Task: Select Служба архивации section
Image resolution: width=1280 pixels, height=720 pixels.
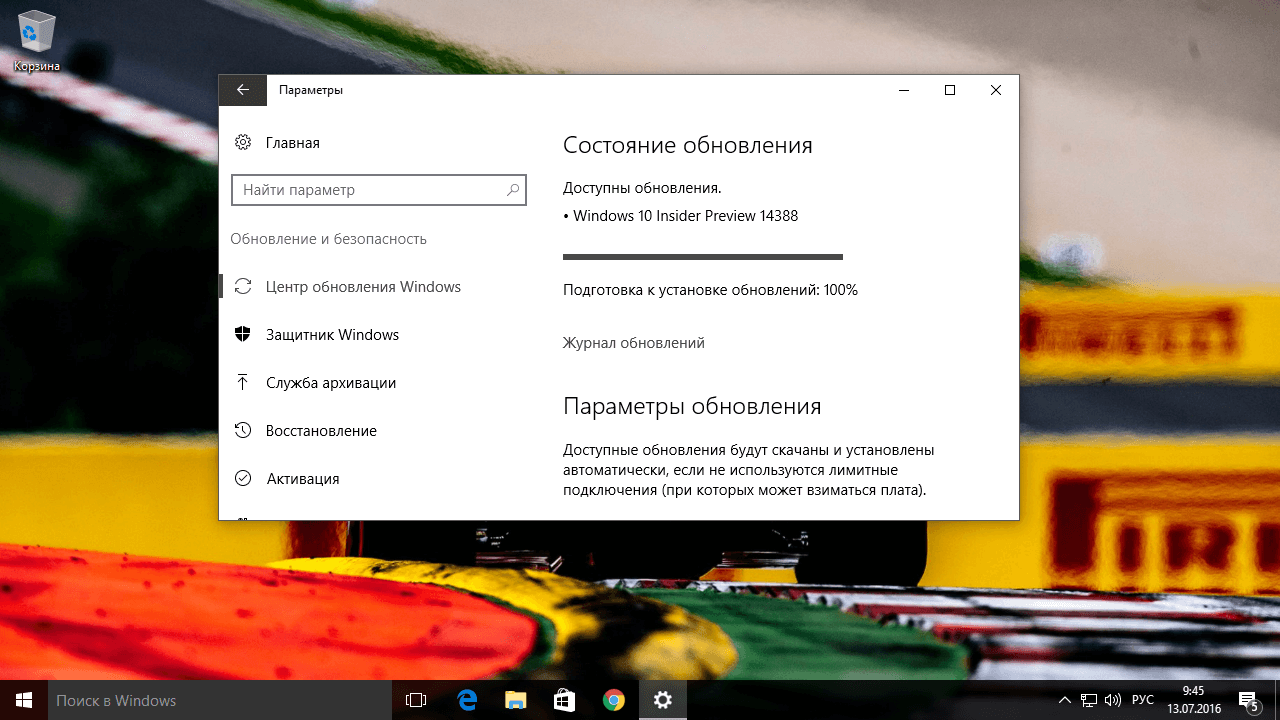Action: click(x=331, y=382)
